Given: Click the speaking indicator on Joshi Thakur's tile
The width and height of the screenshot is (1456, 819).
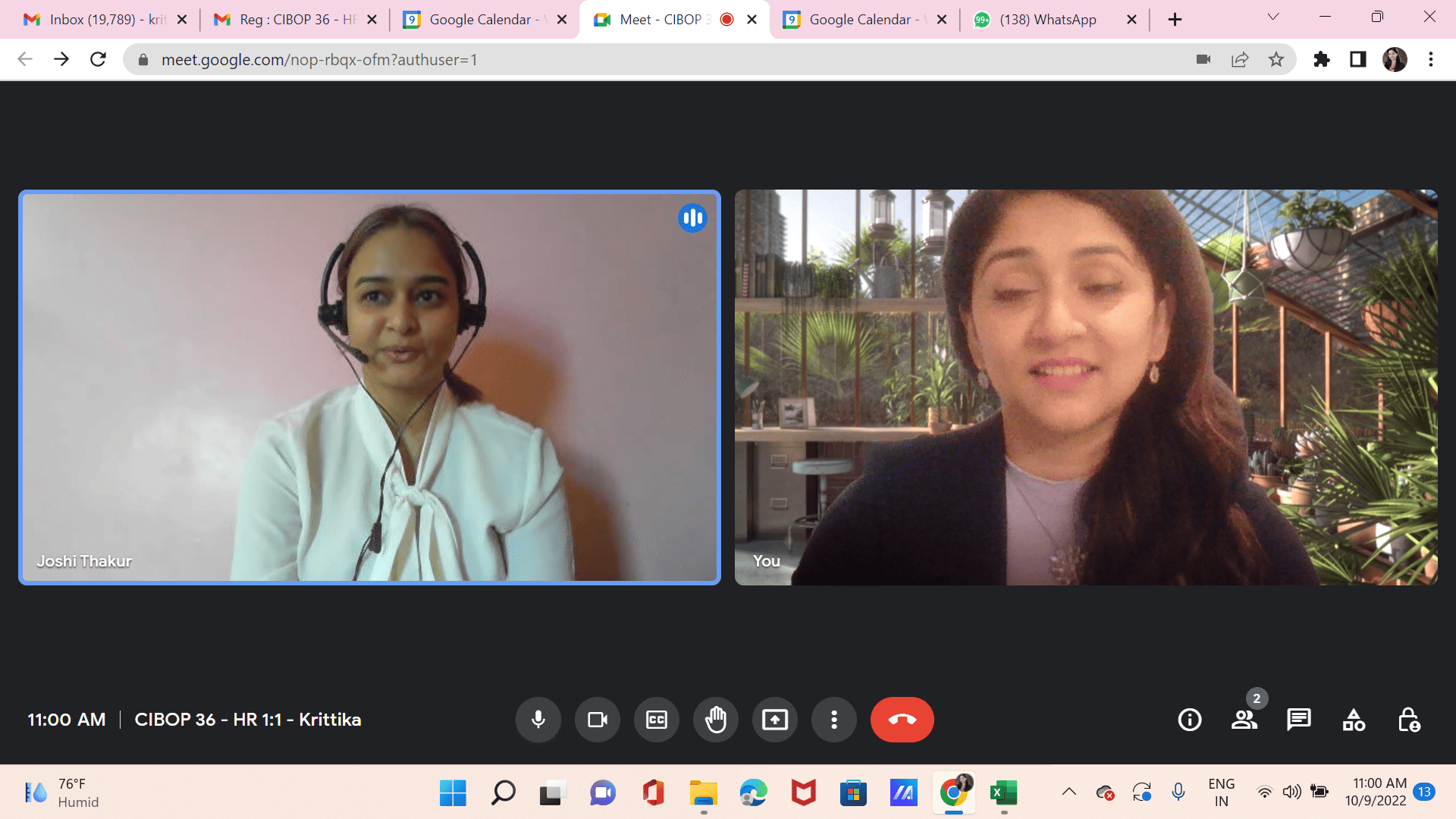Looking at the screenshot, I should [692, 218].
